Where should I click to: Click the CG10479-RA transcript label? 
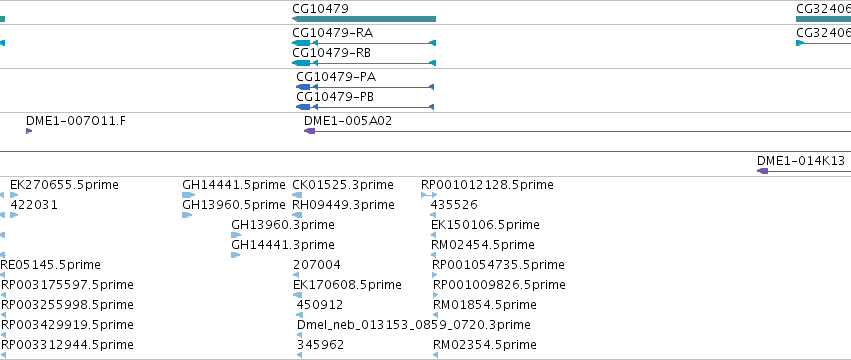tap(332, 33)
